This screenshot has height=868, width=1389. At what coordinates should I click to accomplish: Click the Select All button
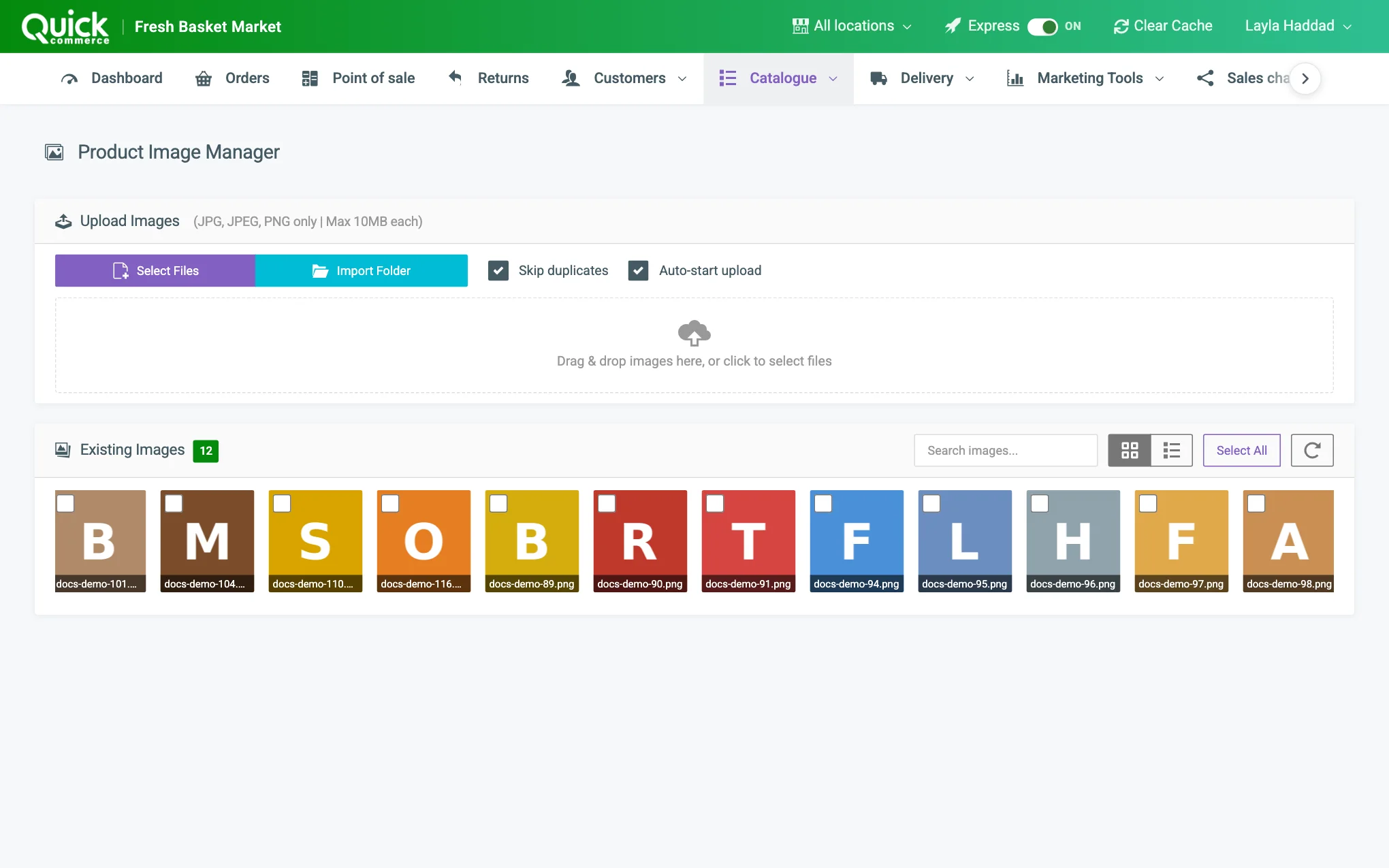tap(1241, 450)
